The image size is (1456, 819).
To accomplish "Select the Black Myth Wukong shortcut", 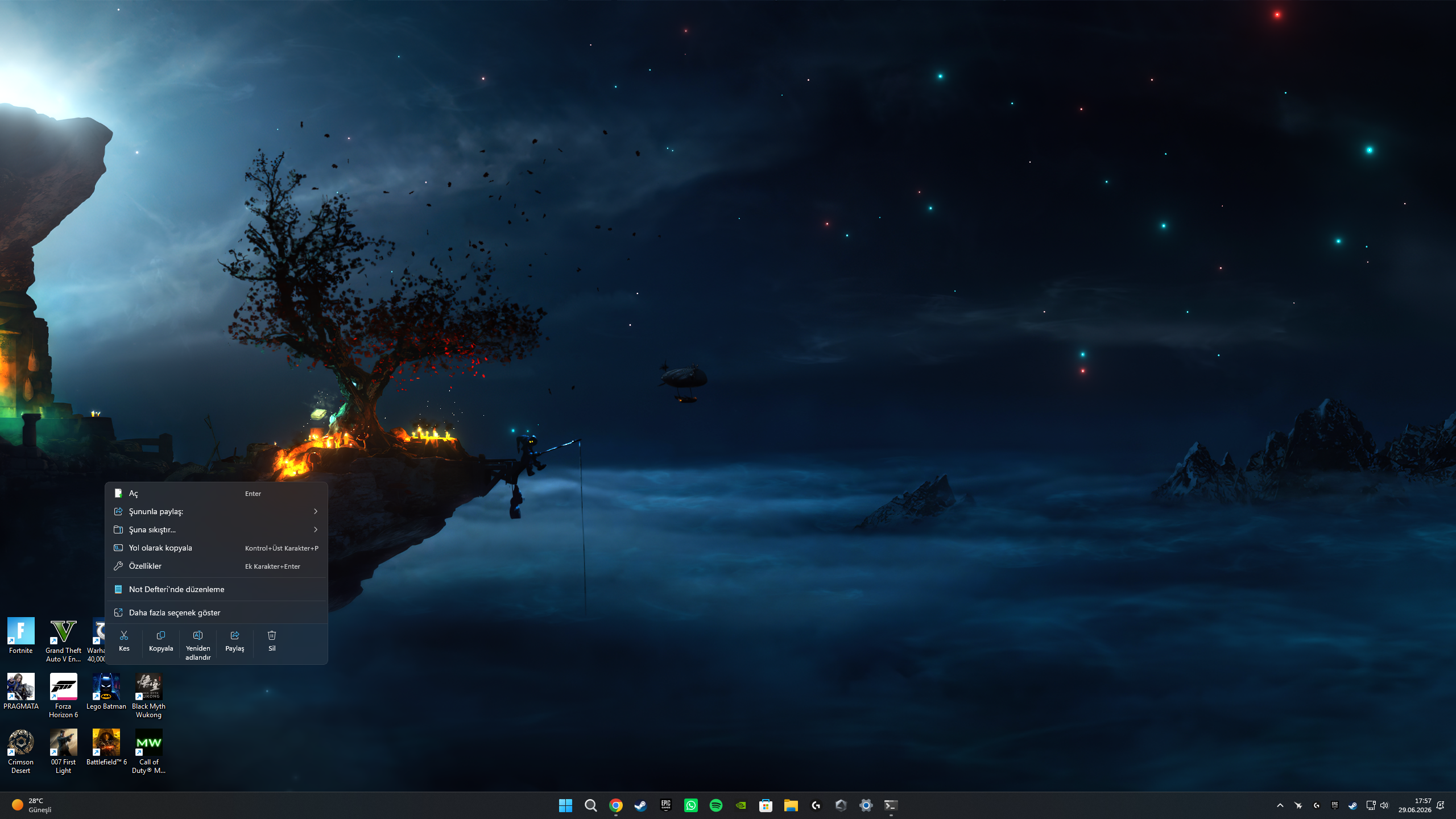I will 149,696.
